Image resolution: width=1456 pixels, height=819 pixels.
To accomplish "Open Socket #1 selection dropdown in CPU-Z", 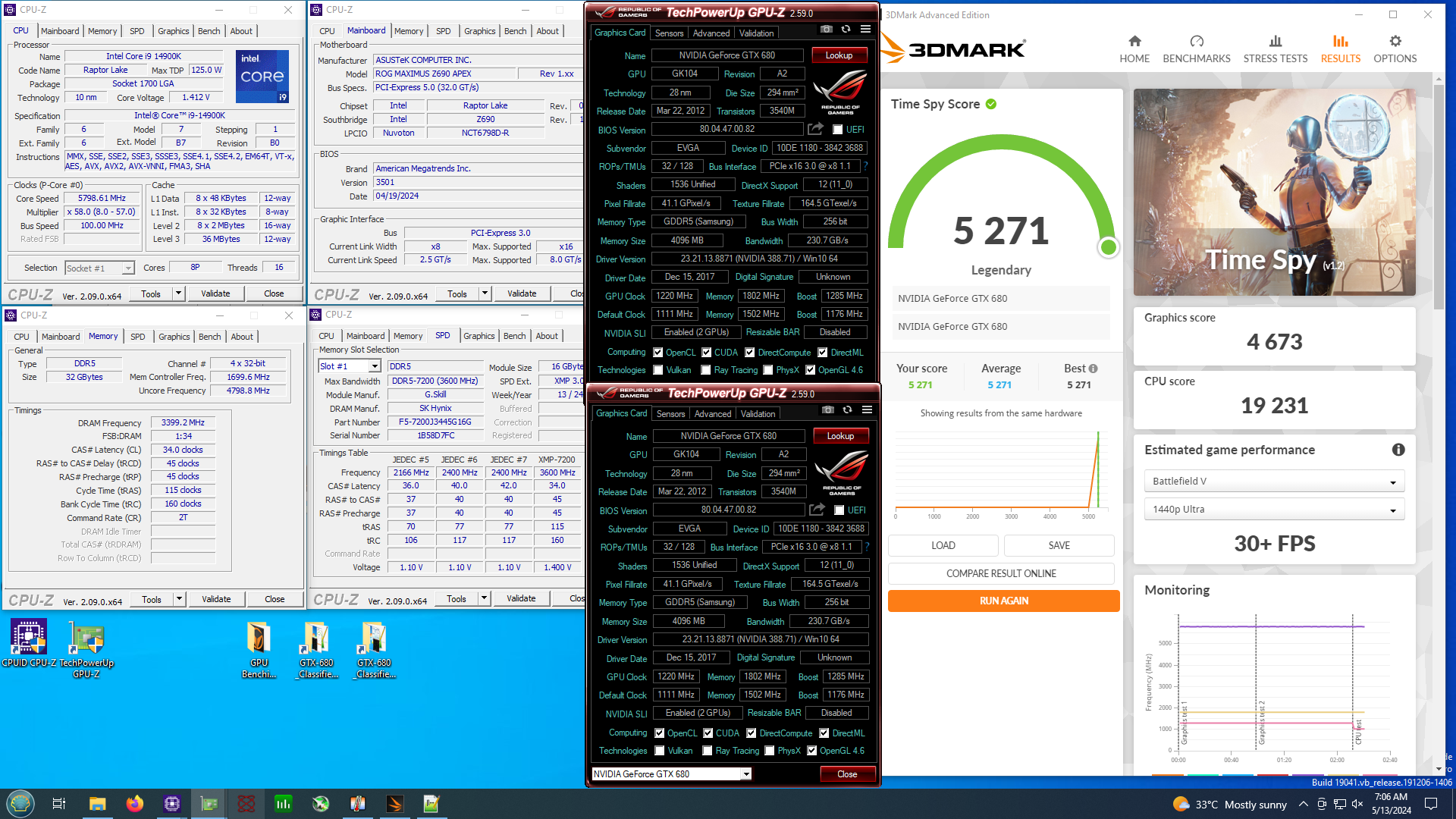I will pyautogui.click(x=99, y=268).
